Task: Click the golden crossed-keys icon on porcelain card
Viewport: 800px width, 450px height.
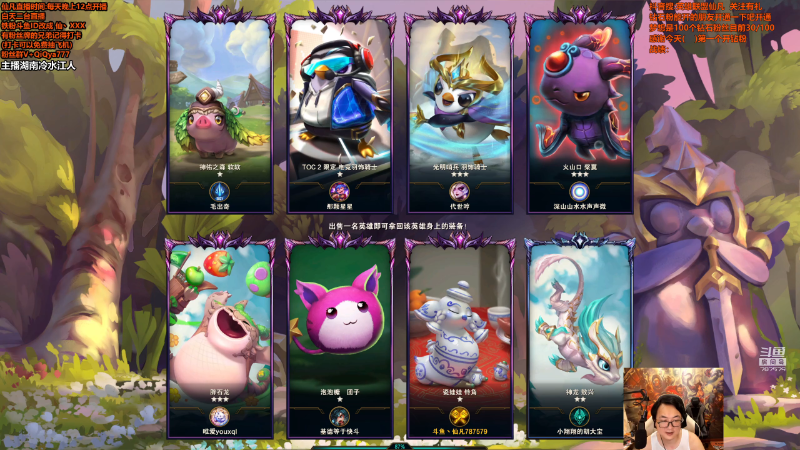Action: point(459,417)
